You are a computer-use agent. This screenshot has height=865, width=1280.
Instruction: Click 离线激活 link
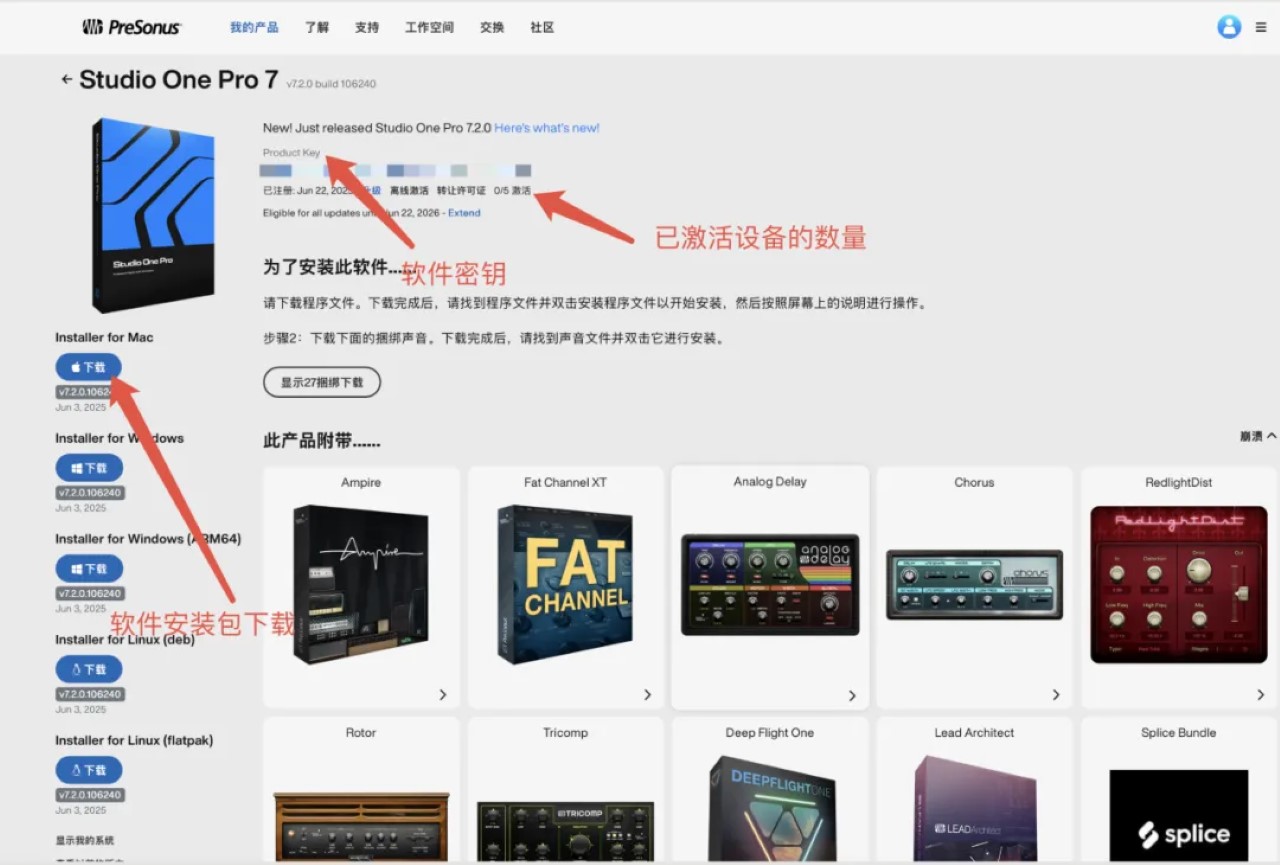[409, 190]
